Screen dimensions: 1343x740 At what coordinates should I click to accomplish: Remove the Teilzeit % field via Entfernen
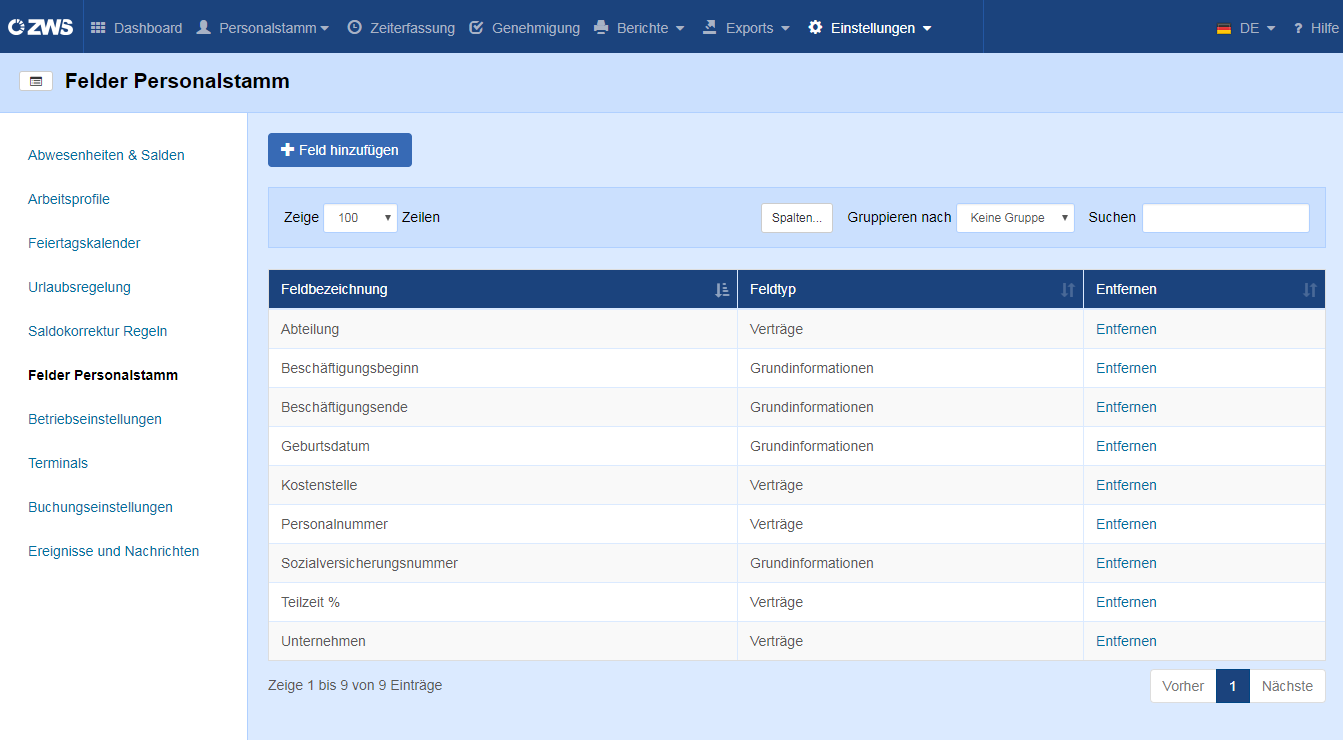click(1126, 602)
